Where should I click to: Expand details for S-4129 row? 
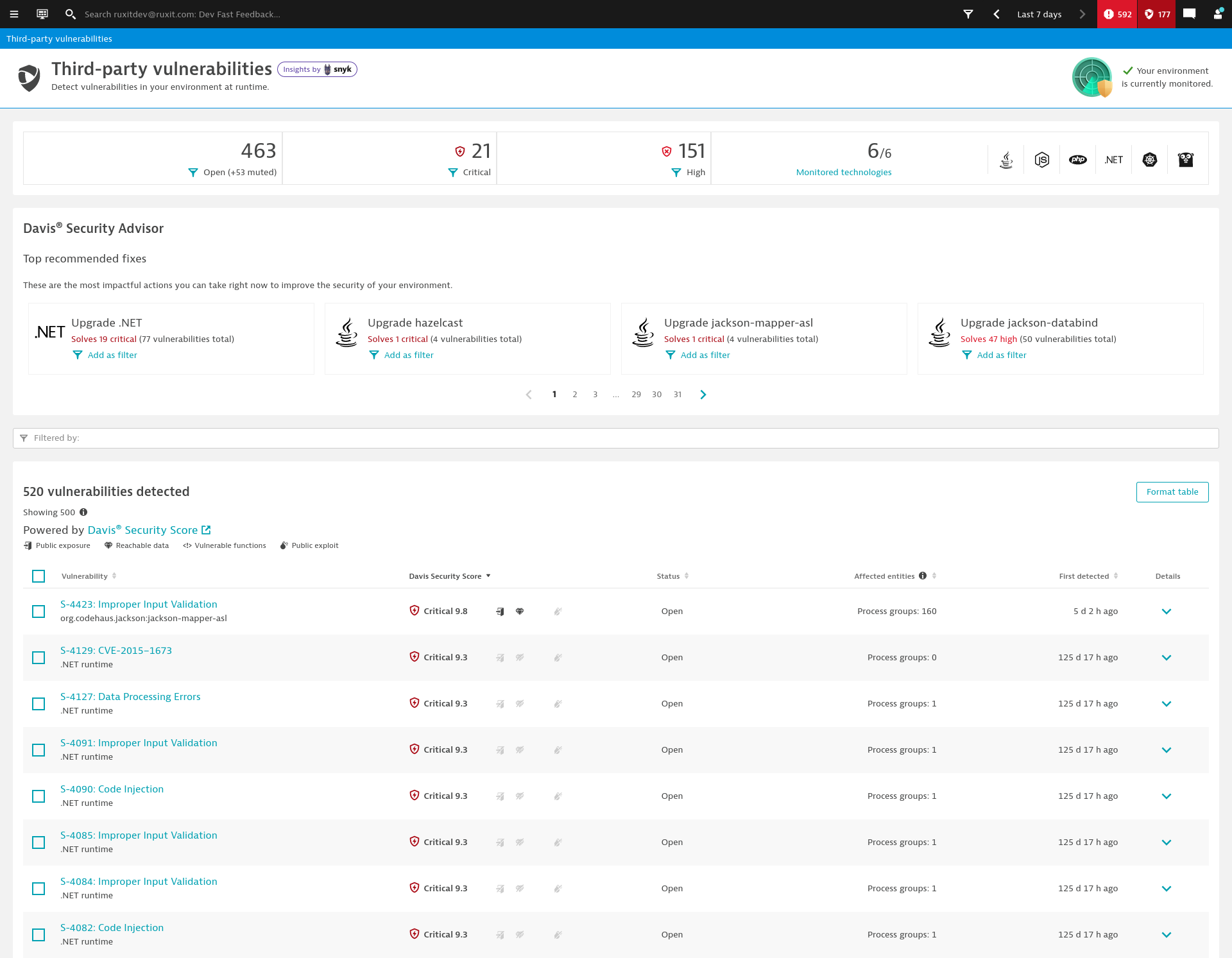click(x=1167, y=658)
